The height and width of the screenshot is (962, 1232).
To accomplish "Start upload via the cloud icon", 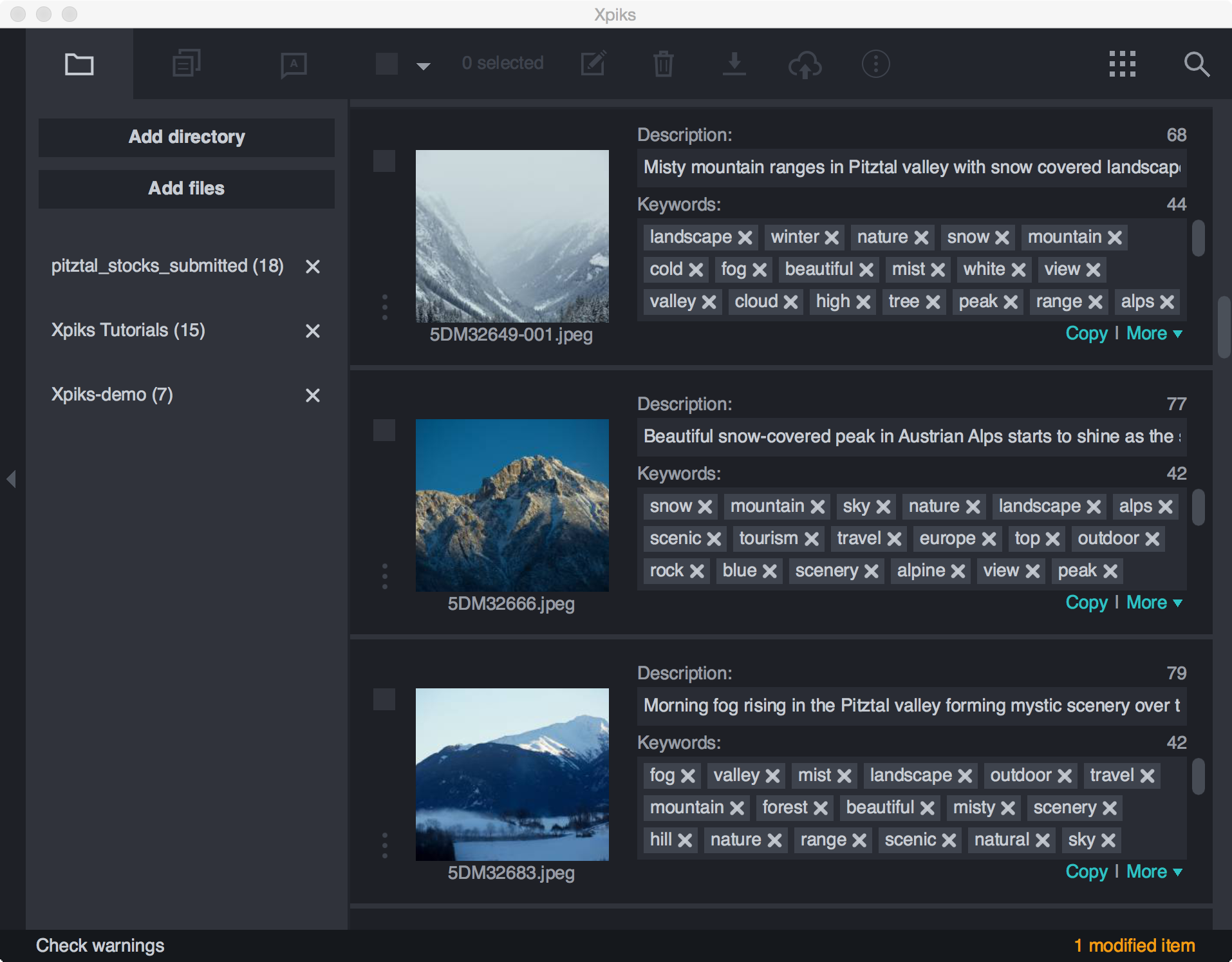I will (805, 64).
